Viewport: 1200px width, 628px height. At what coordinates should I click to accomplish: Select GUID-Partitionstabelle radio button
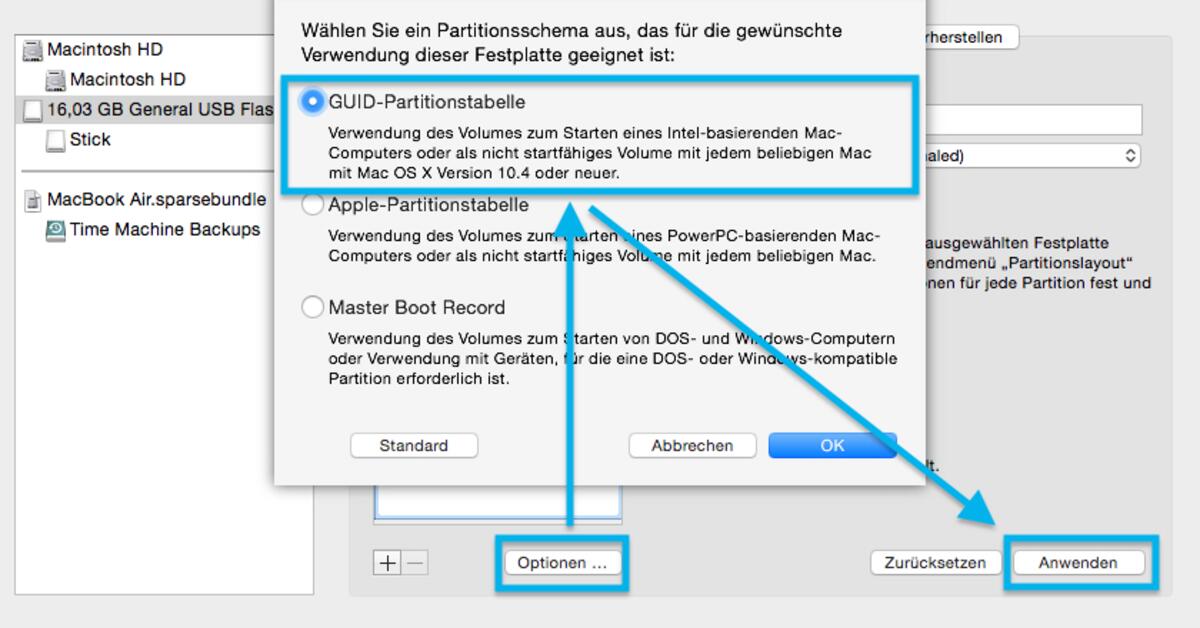click(314, 102)
